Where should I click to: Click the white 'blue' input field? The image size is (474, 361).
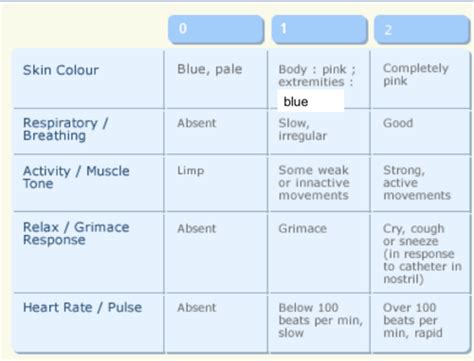coord(310,101)
